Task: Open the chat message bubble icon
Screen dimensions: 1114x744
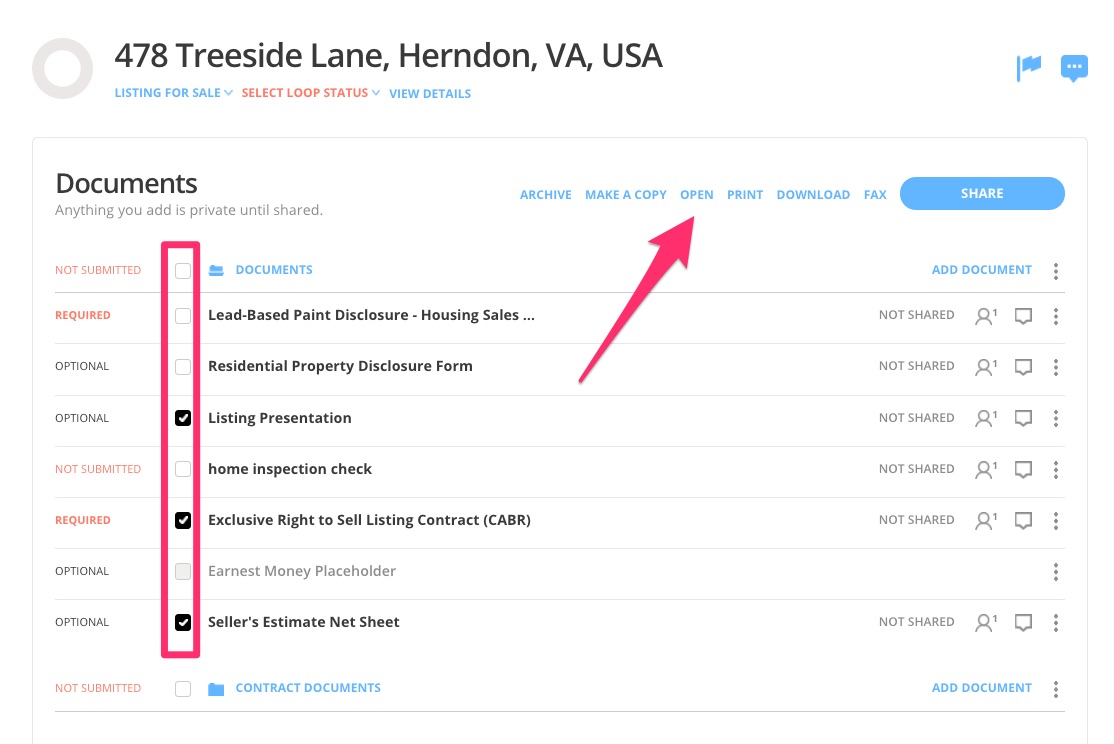Action: pyautogui.click(x=1074, y=68)
